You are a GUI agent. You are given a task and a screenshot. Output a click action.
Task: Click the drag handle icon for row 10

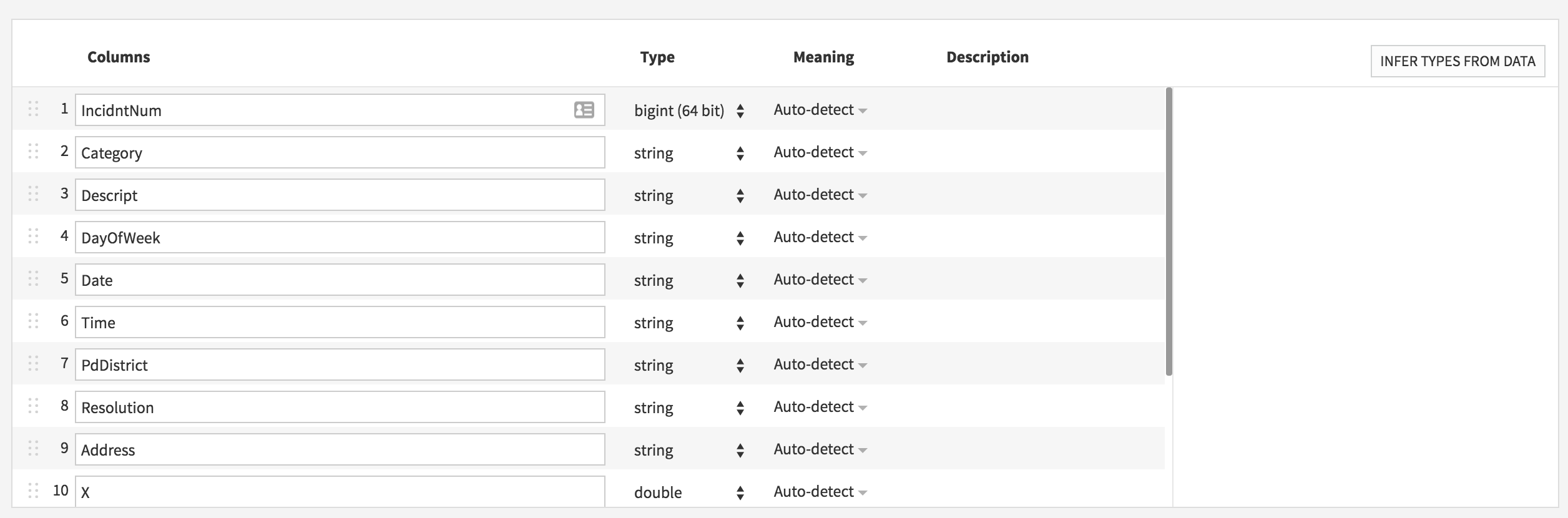click(x=34, y=491)
